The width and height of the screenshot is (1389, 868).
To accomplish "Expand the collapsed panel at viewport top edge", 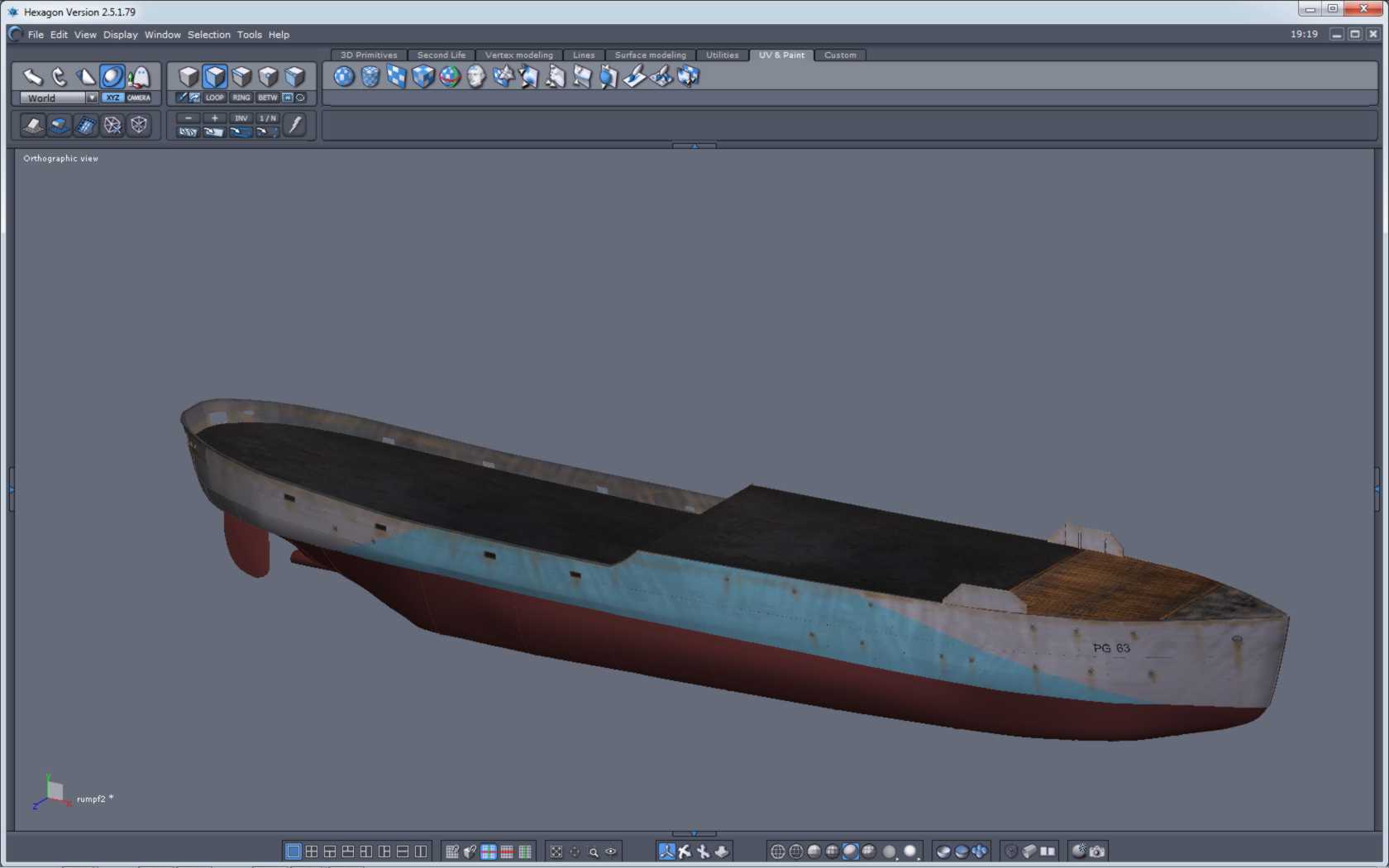I will tap(694, 146).
